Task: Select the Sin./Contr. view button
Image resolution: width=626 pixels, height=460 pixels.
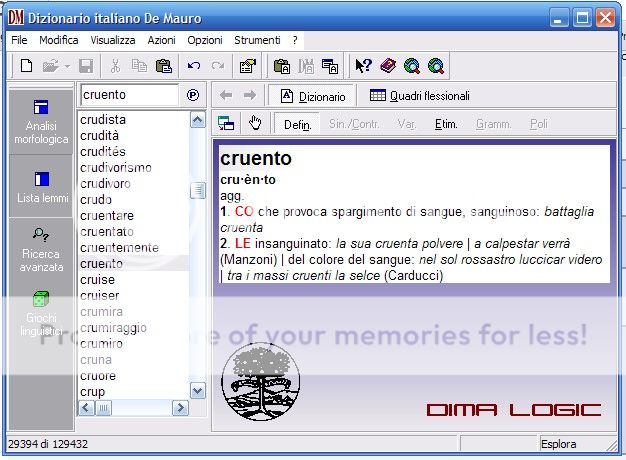Action: point(354,124)
